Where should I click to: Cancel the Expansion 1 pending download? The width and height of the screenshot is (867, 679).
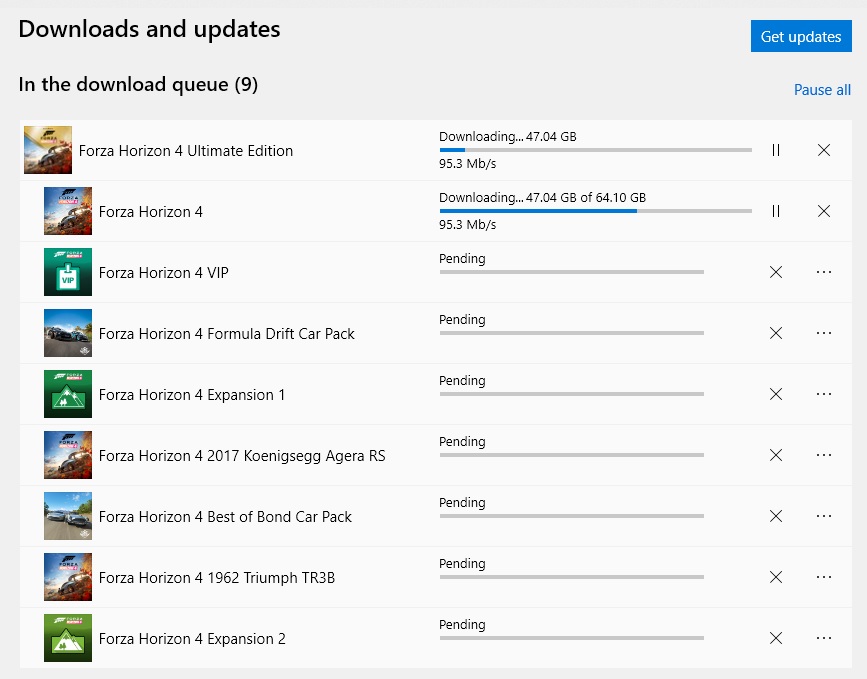[776, 394]
